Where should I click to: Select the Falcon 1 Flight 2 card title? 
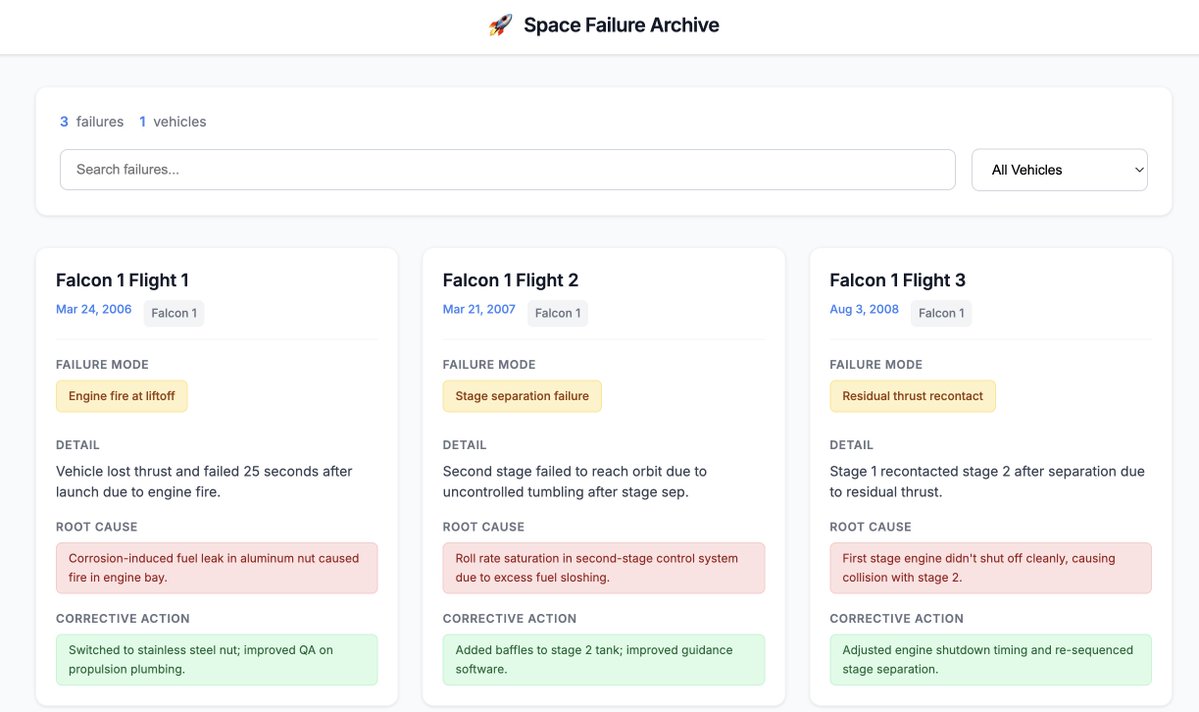[511, 281]
